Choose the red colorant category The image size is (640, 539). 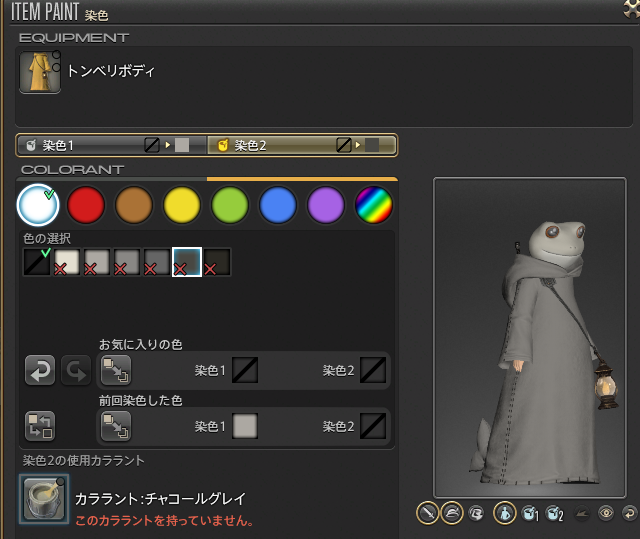pyautogui.click(x=86, y=205)
